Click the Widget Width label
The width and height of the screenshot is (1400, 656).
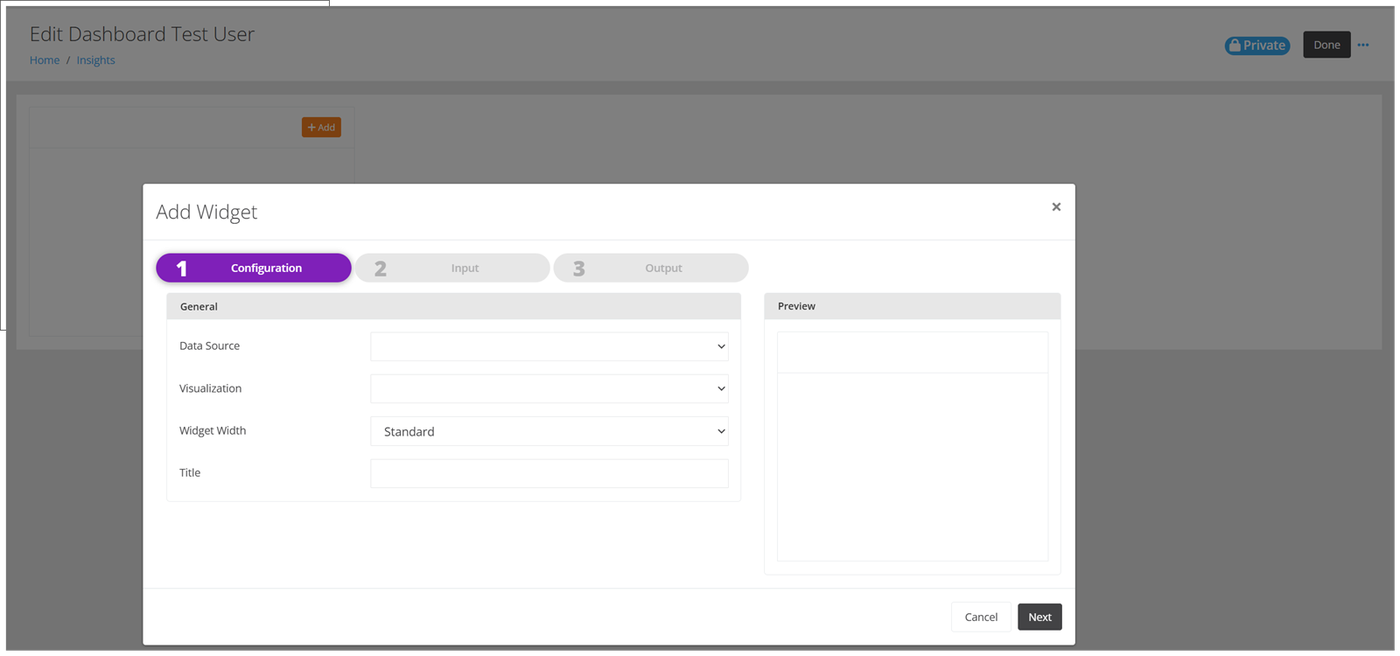tap(213, 431)
